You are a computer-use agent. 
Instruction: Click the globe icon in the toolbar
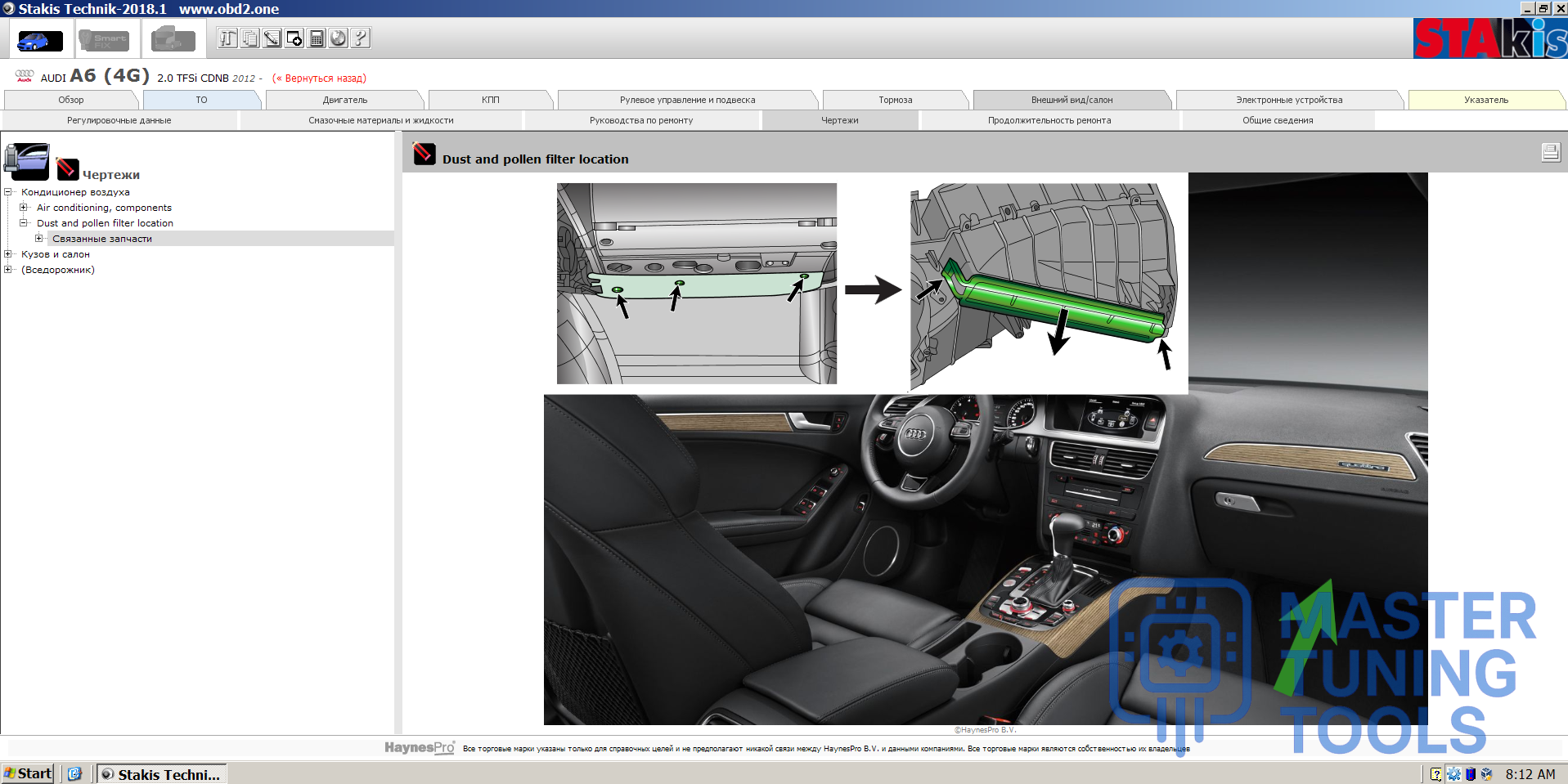tap(338, 38)
